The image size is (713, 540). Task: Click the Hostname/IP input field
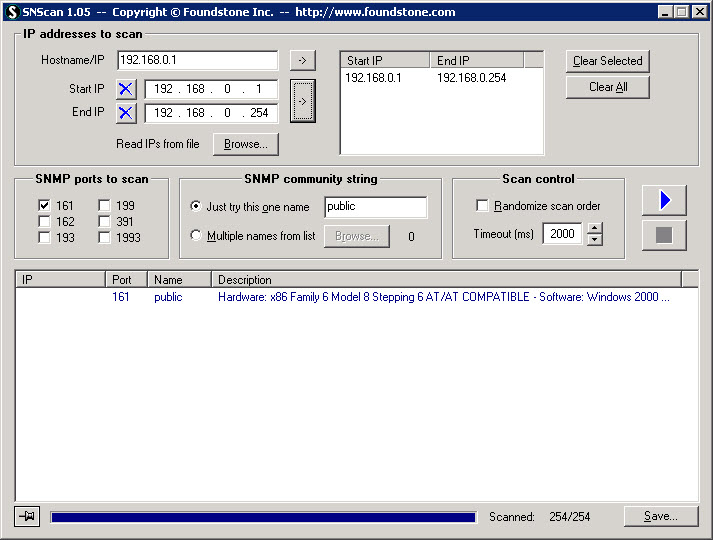click(x=197, y=60)
